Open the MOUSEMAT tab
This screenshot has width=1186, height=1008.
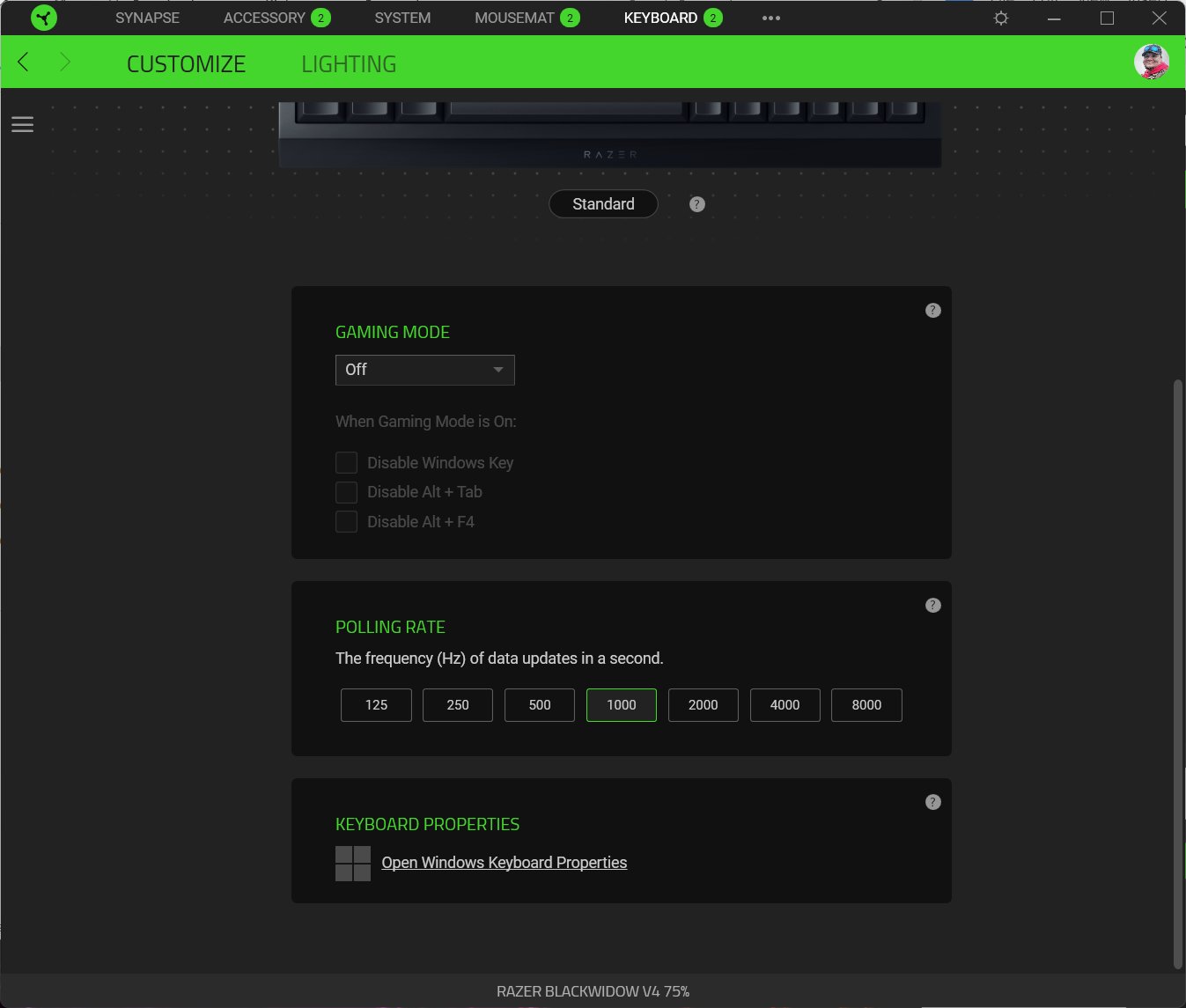coord(527,18)
